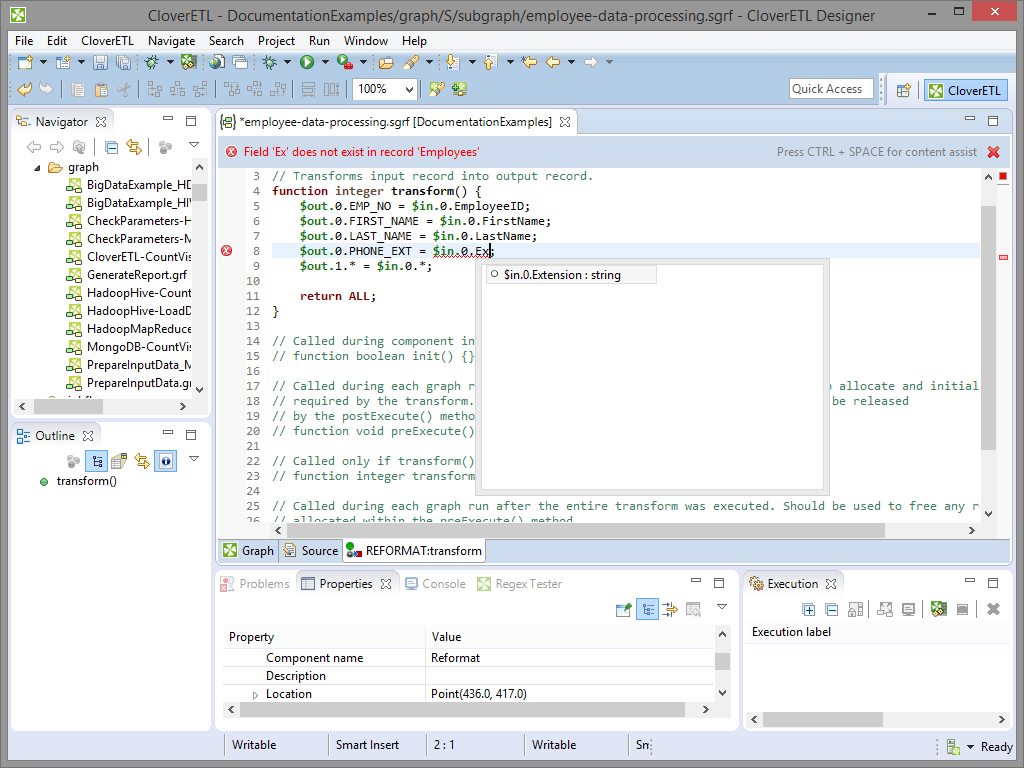Click inside the Quick Access search field
Viewport: 1024px width, 768px height.
[x=830, y=89]
